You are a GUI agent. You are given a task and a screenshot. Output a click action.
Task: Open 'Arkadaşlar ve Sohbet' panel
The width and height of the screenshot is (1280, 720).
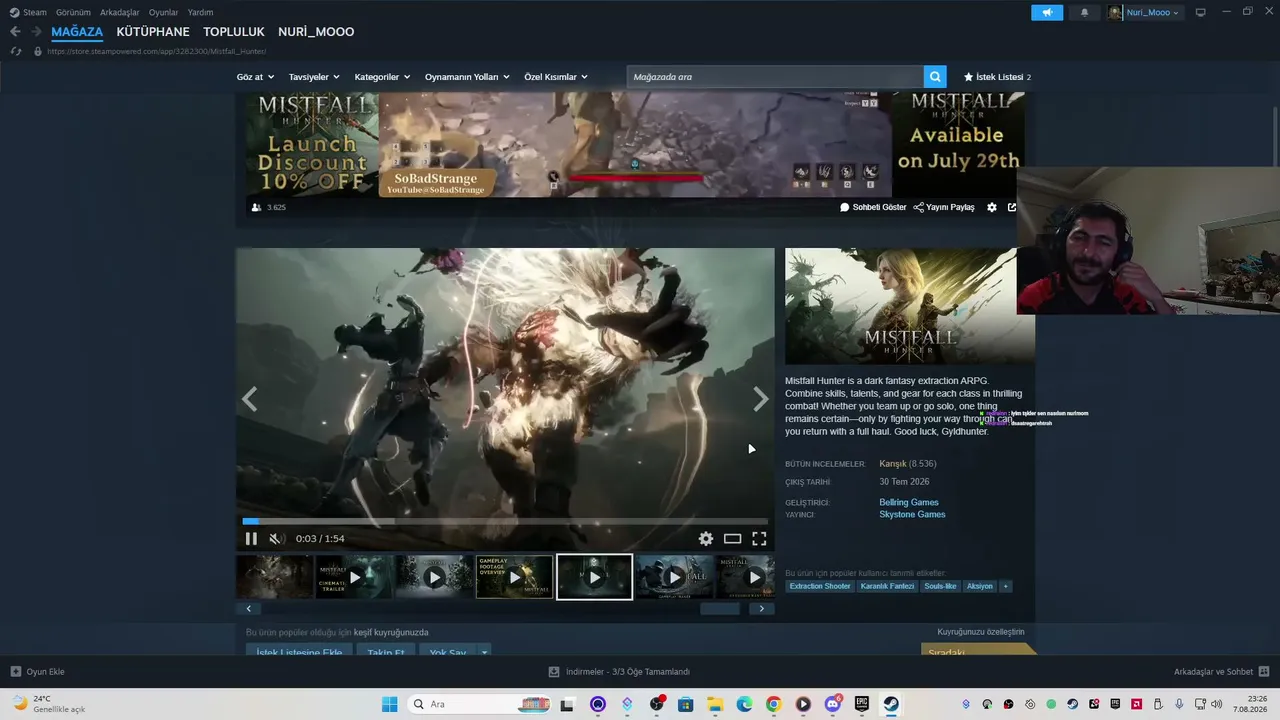click(x=1221, y=672)
